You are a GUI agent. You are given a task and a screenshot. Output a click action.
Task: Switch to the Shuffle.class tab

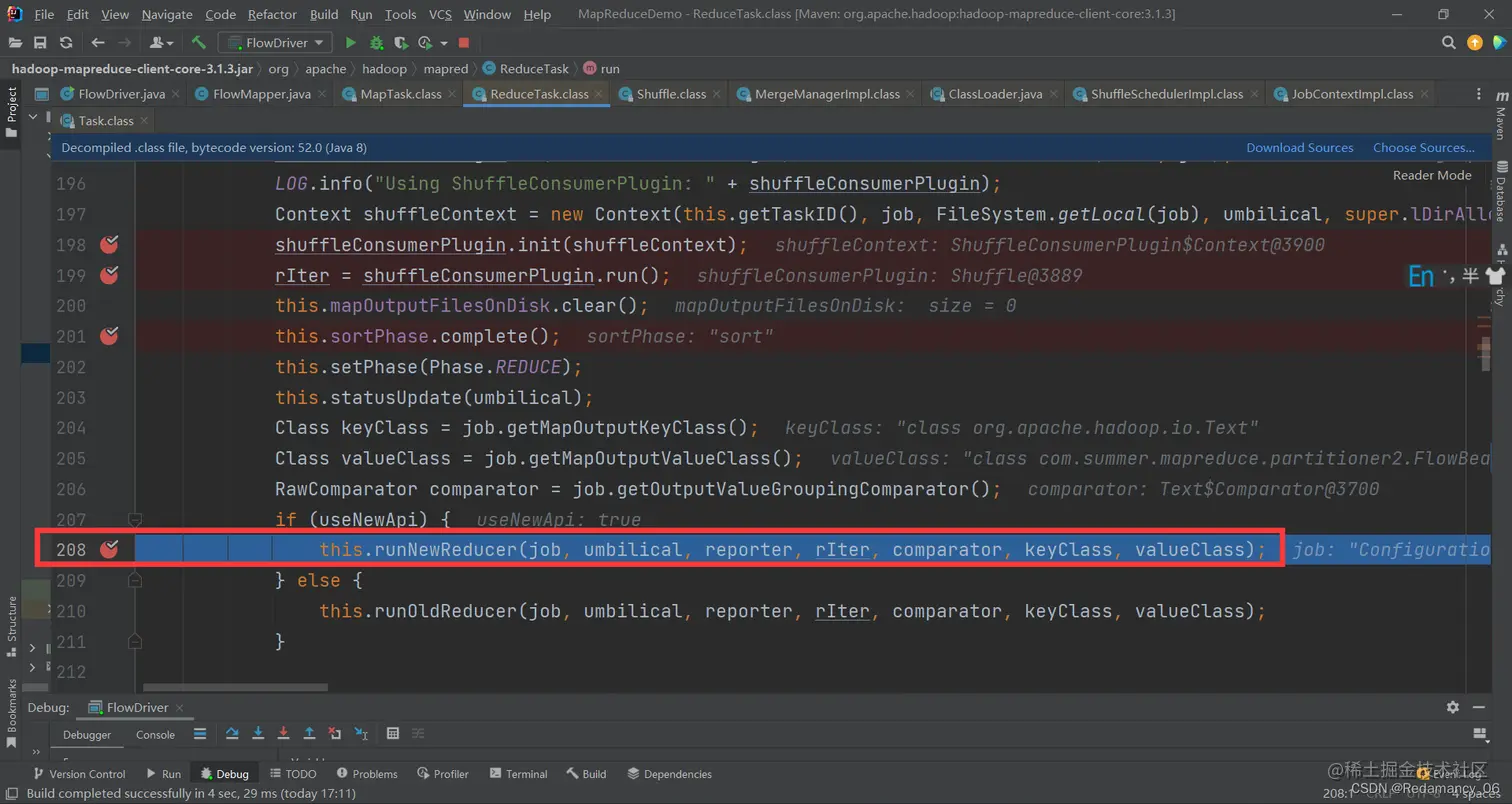(671, 94)
